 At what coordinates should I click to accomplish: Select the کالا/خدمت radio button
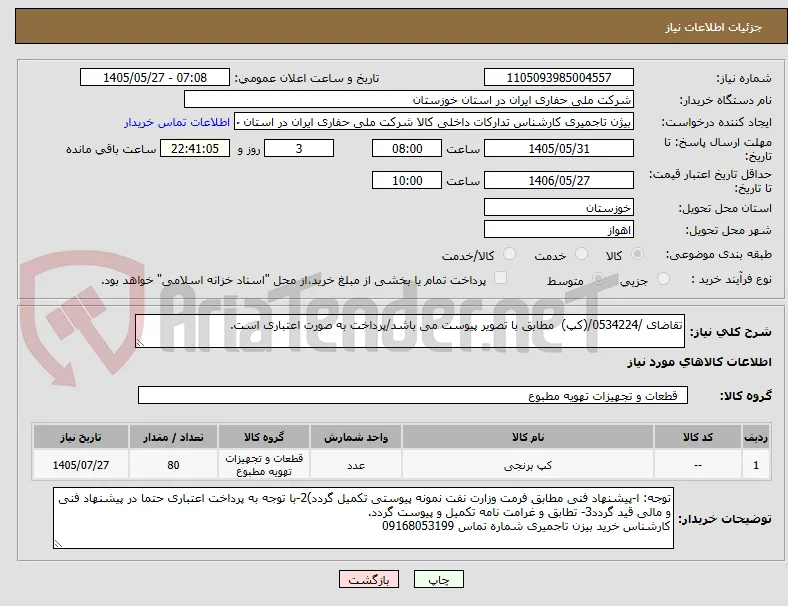click(510, 254)
